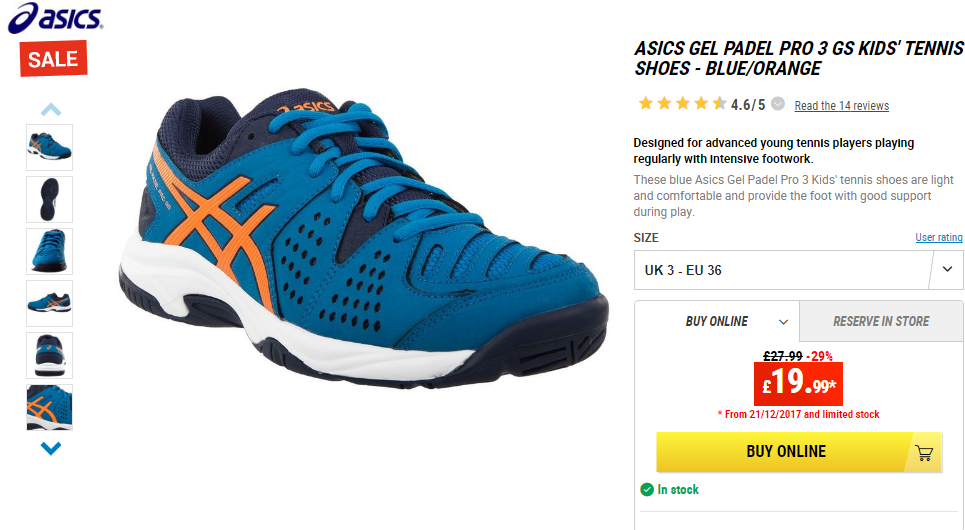Click the red SALE badge
This screenshot has height=530, width=965.
pos(53,58)
